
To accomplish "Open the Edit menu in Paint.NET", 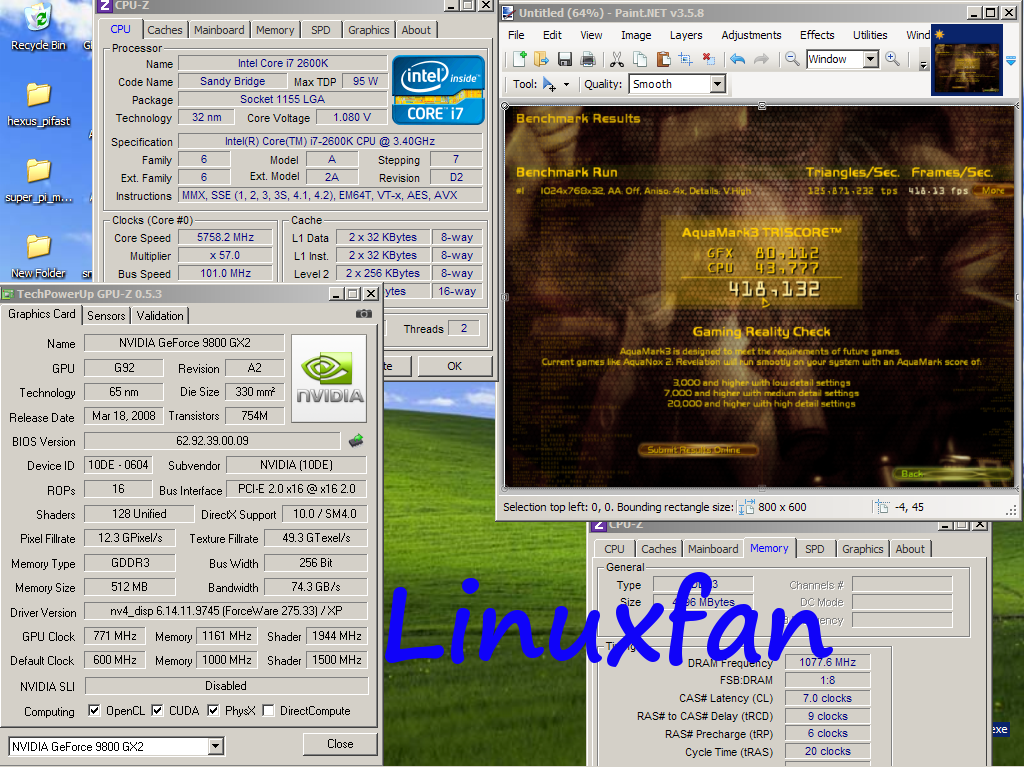I will 552,35.
